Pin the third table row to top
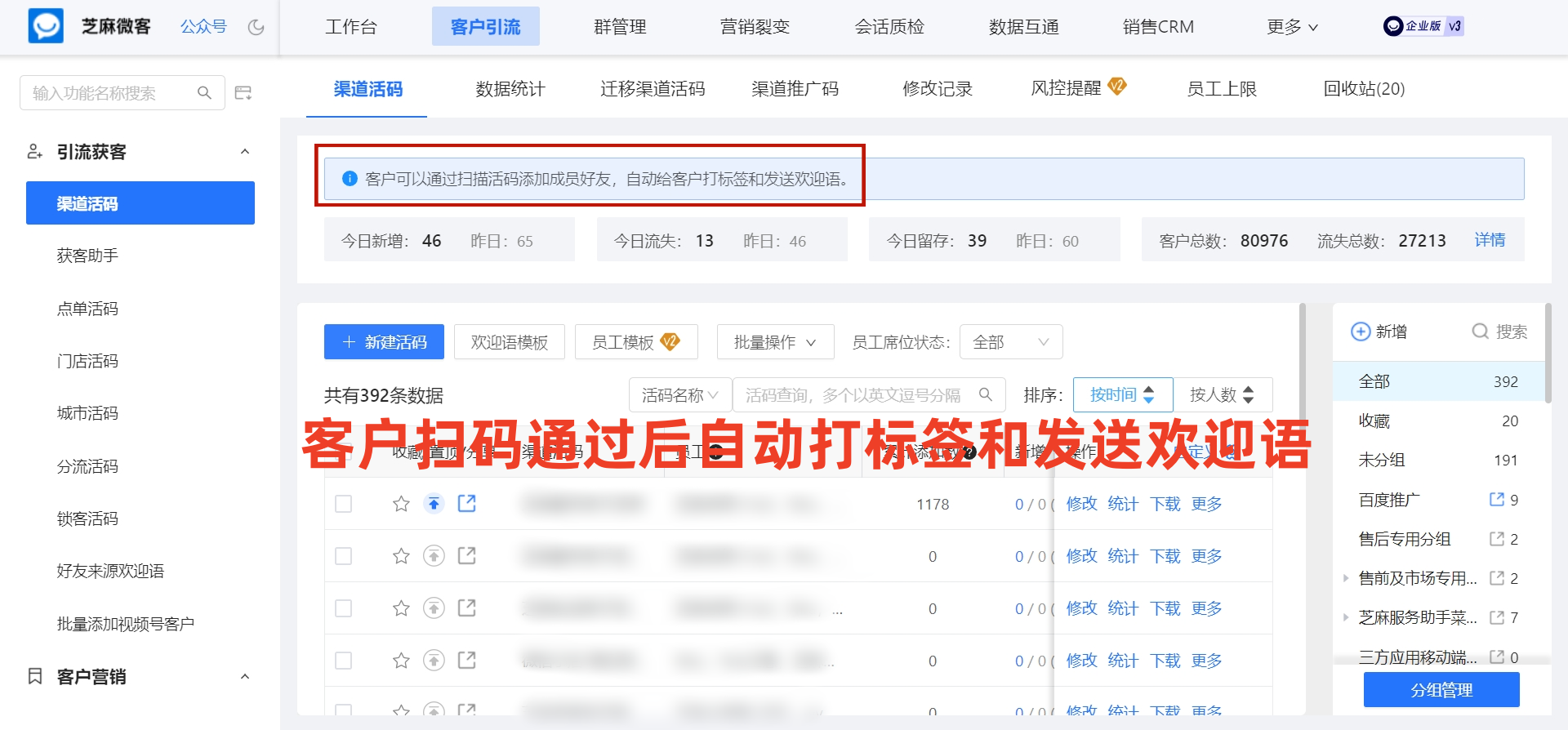This screenshot has width=1568, height=730. (x=434, y=608)
